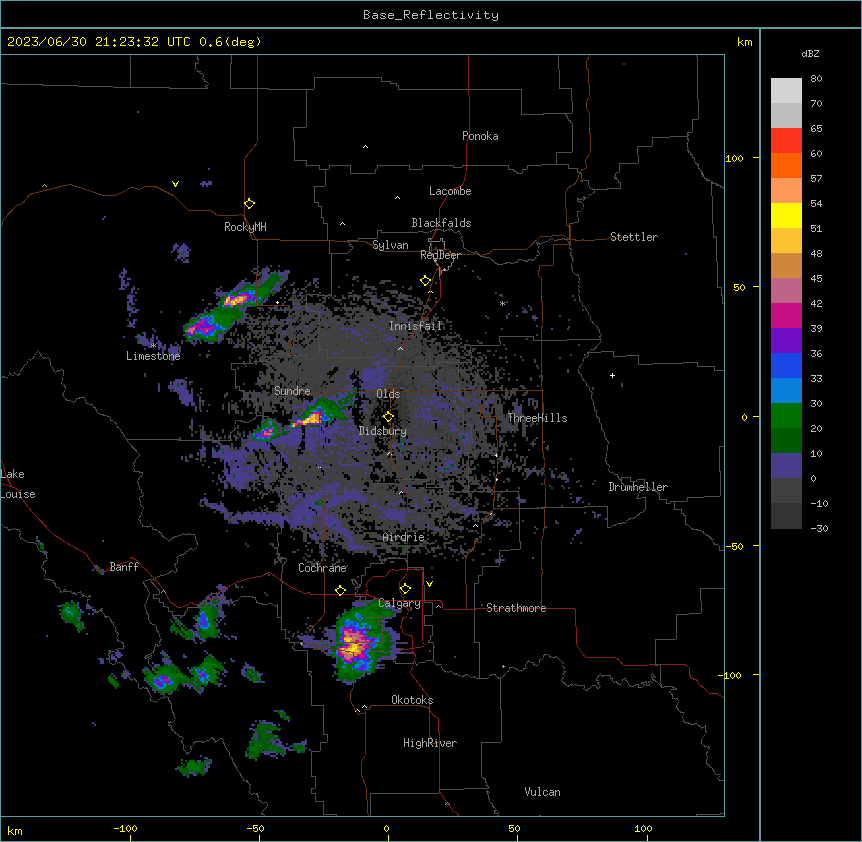Click the Blackfalds city label

point(441,223)
